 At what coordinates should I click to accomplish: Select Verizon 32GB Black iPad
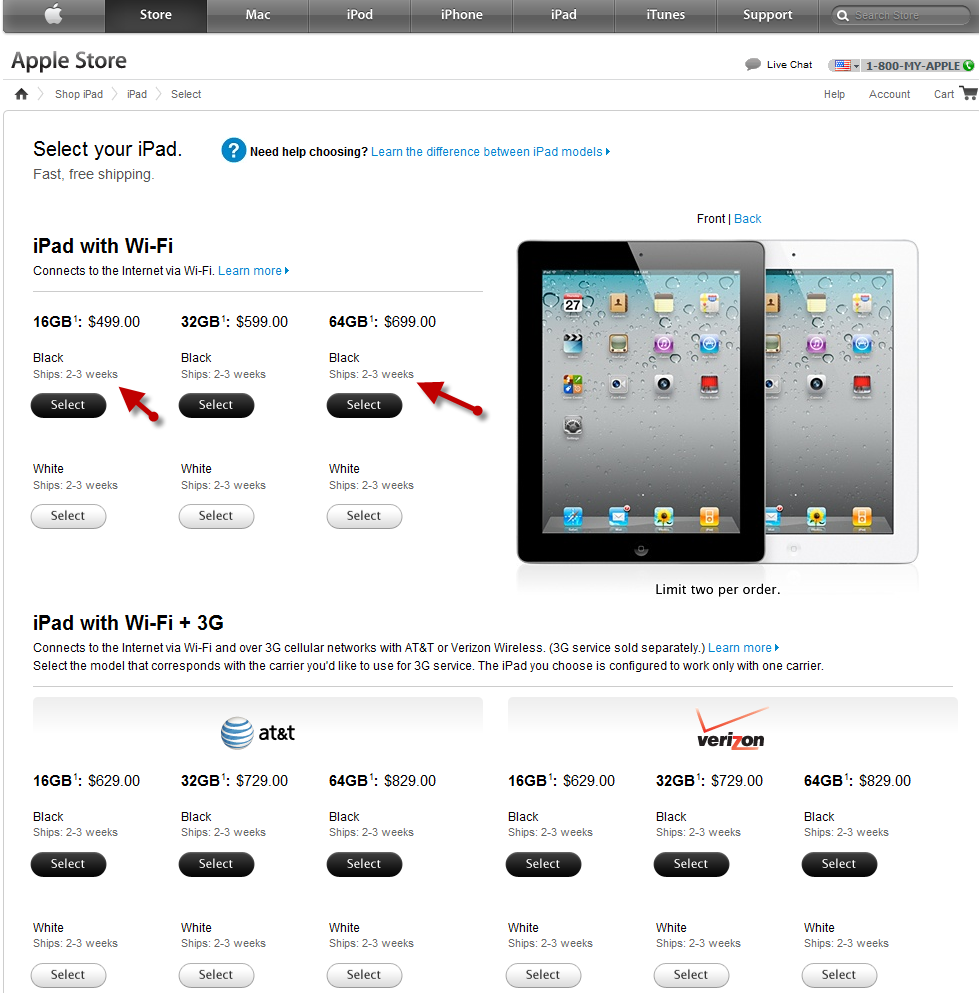point(691,864)
